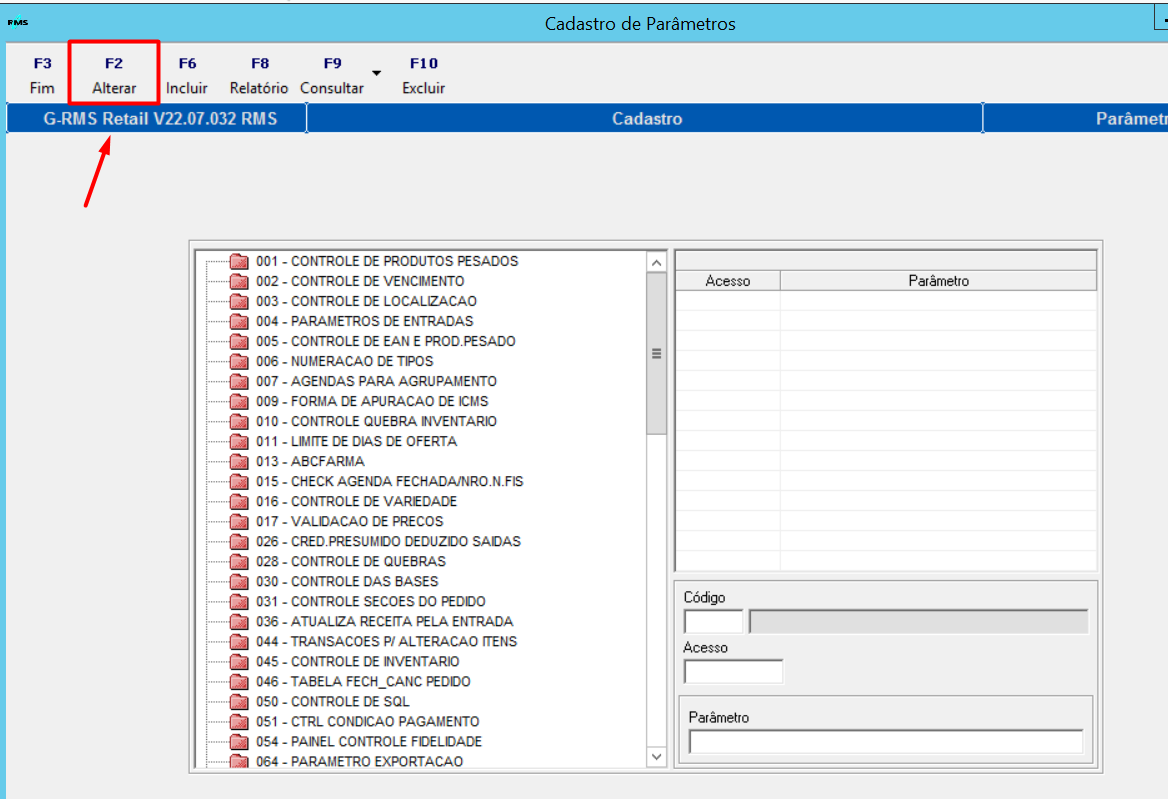Select the Cadastro header tab
This screenshot has height=799, width=1168.
pyautogui.click(x=647, y=118)
